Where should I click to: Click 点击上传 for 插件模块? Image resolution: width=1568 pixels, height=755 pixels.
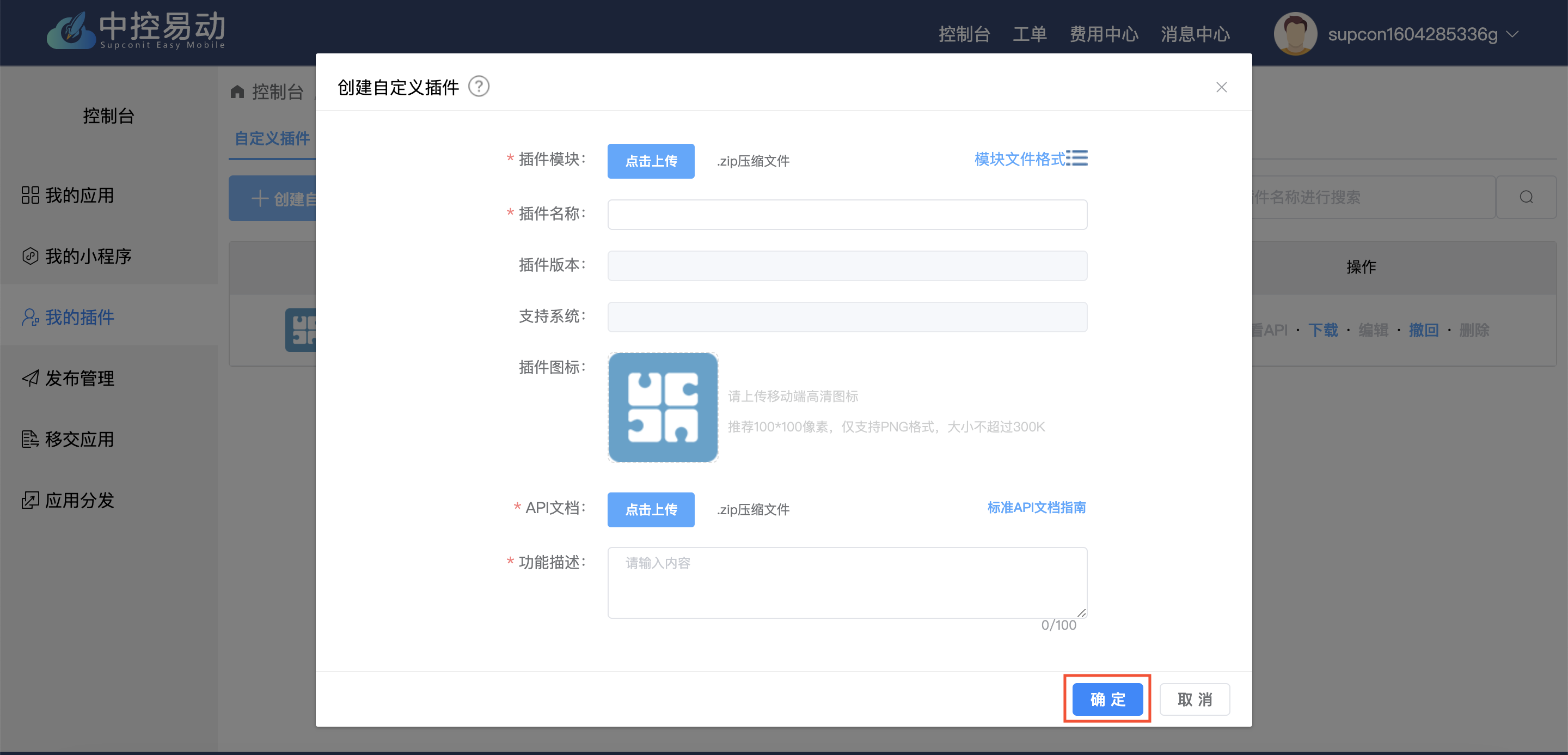coord(651,161)
